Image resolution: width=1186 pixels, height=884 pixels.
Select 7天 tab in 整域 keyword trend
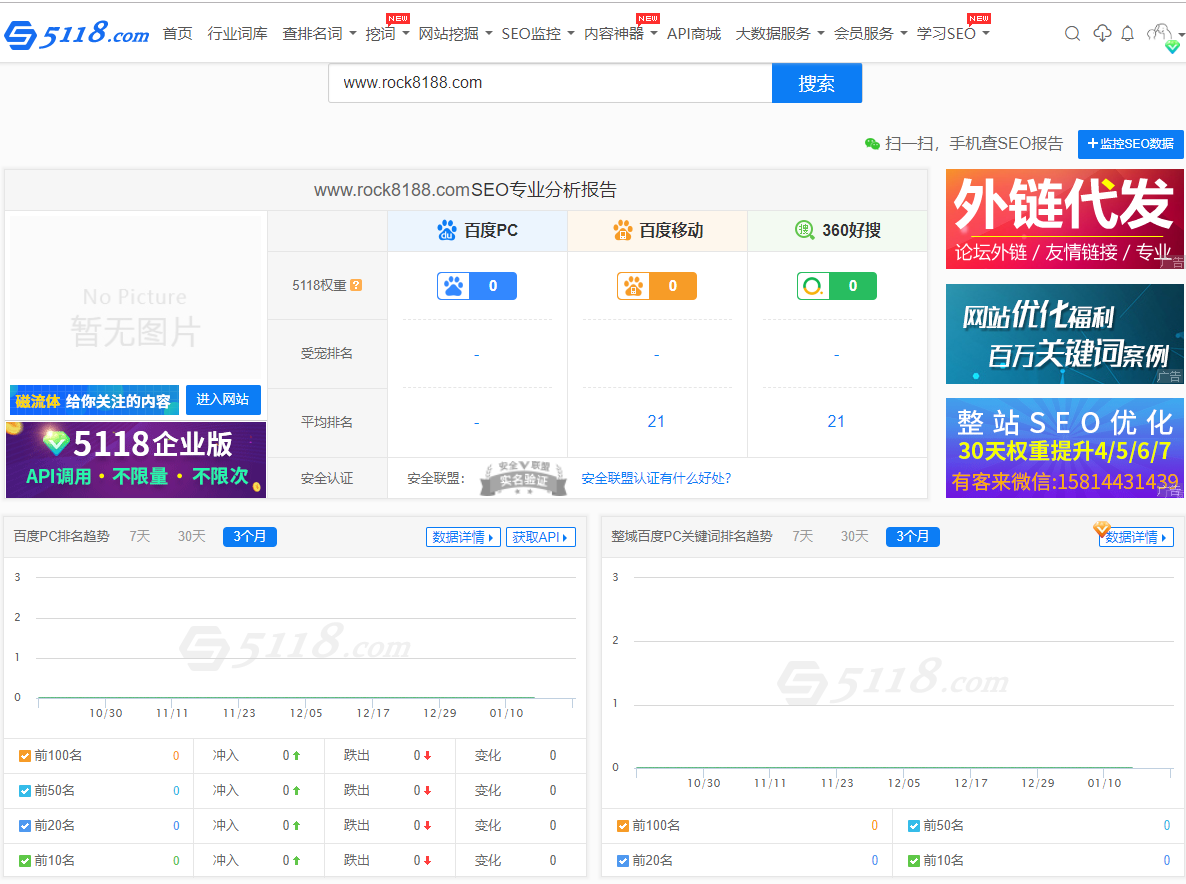803,536
